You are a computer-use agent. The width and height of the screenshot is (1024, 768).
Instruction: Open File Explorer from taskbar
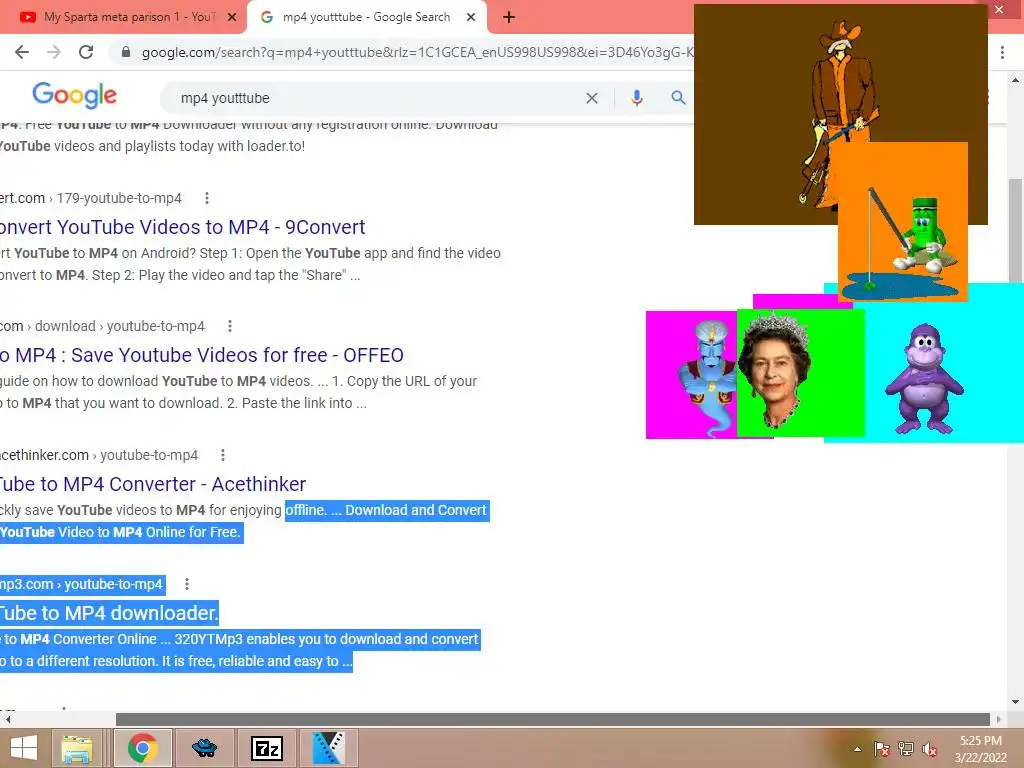[77, 748]
